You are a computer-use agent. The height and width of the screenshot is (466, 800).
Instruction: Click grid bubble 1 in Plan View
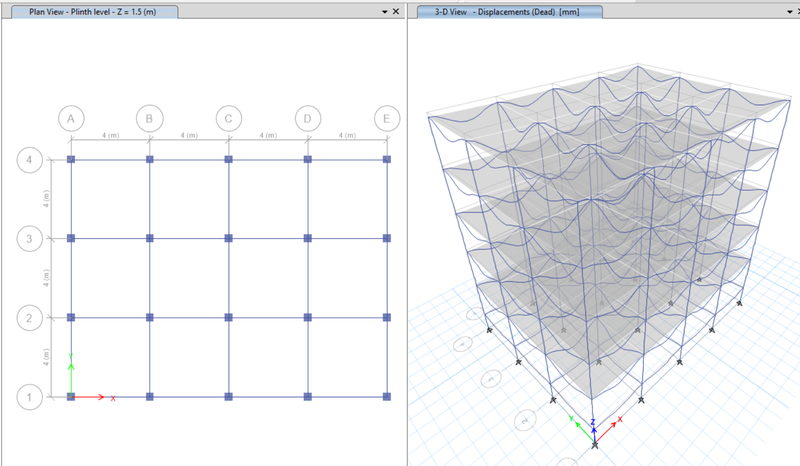[x=30, y=397]
